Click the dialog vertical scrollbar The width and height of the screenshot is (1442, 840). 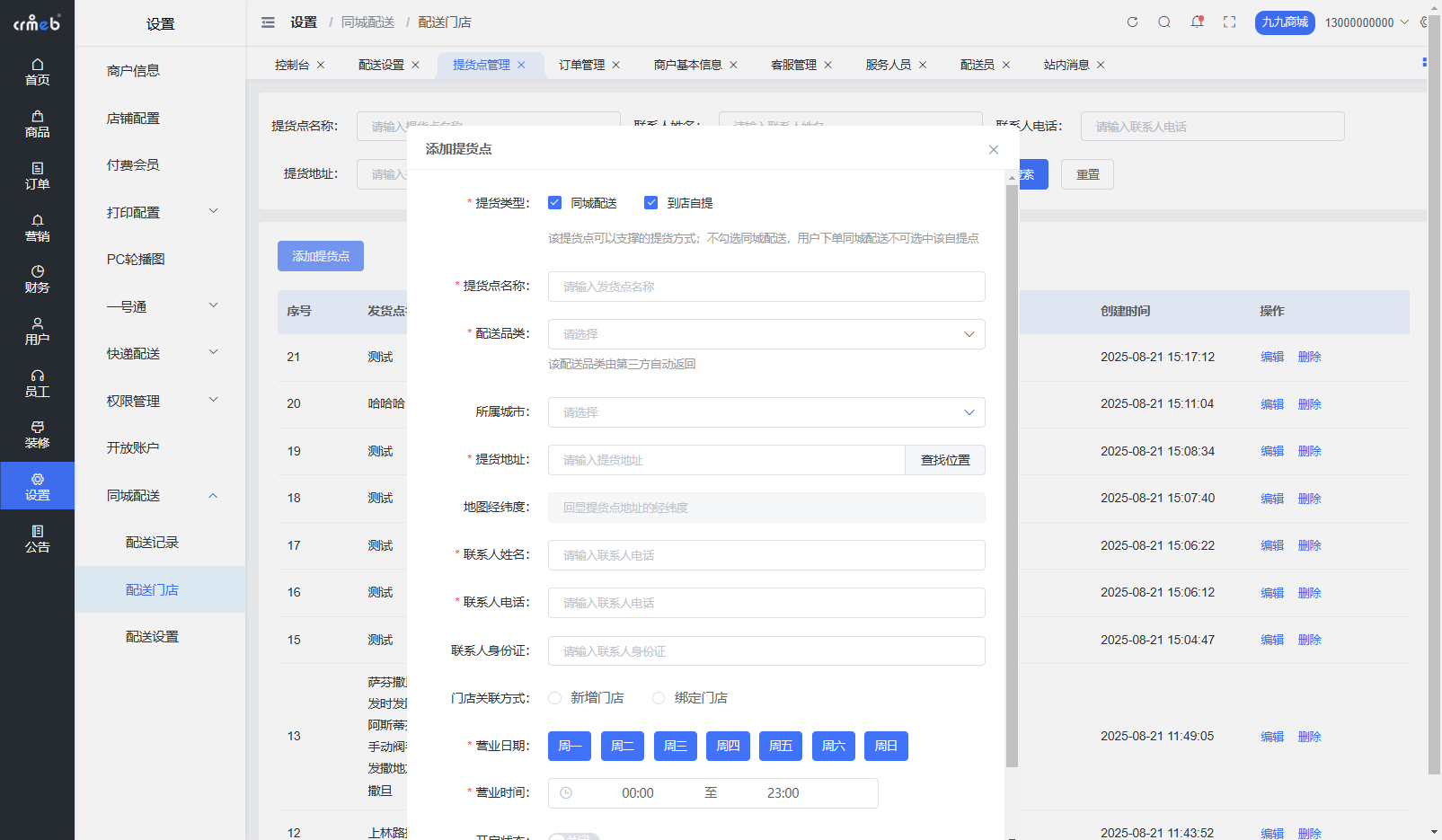pos(1012,476)
